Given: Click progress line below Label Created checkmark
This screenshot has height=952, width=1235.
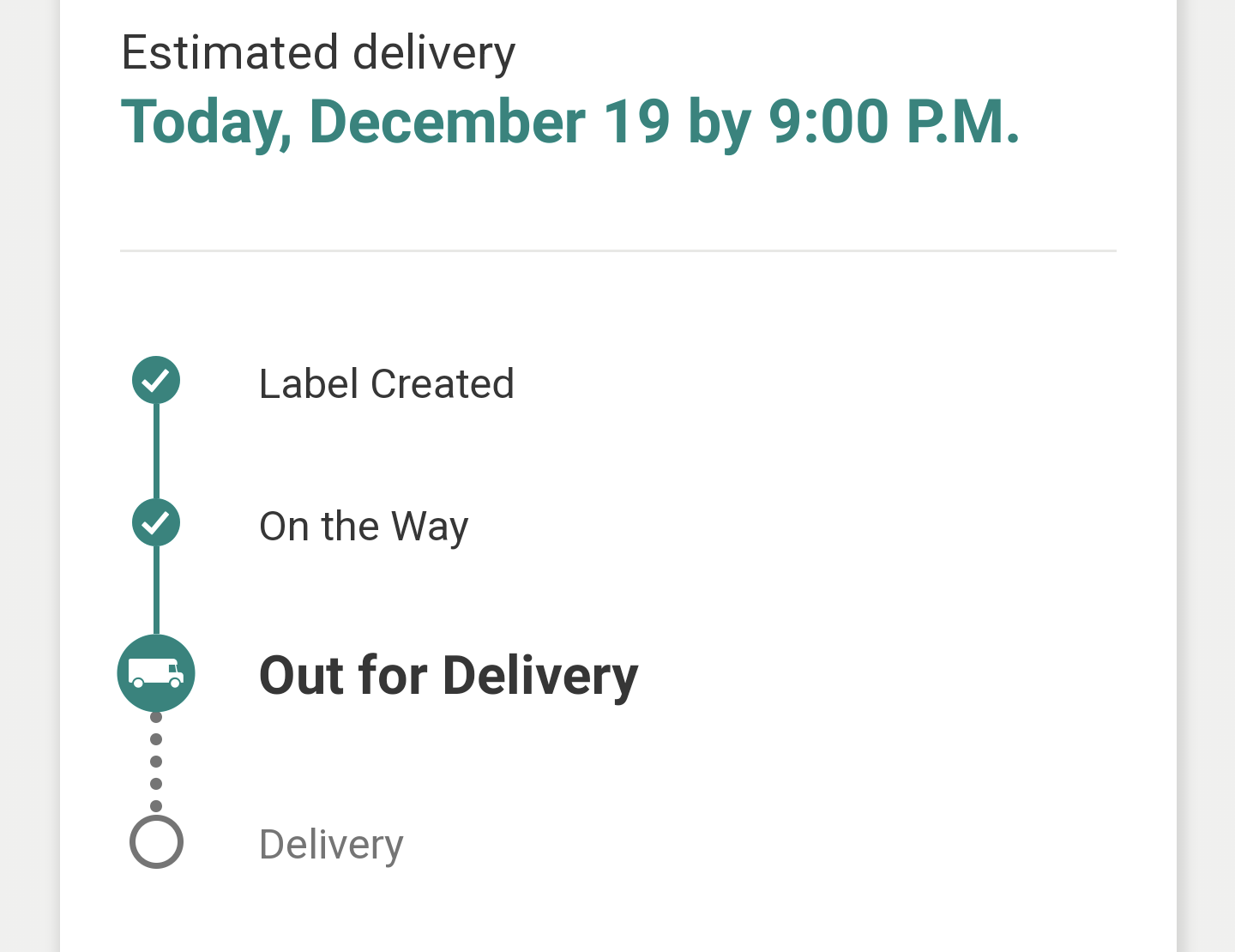Looking at the screenshot, I should (x=156, y=451).
